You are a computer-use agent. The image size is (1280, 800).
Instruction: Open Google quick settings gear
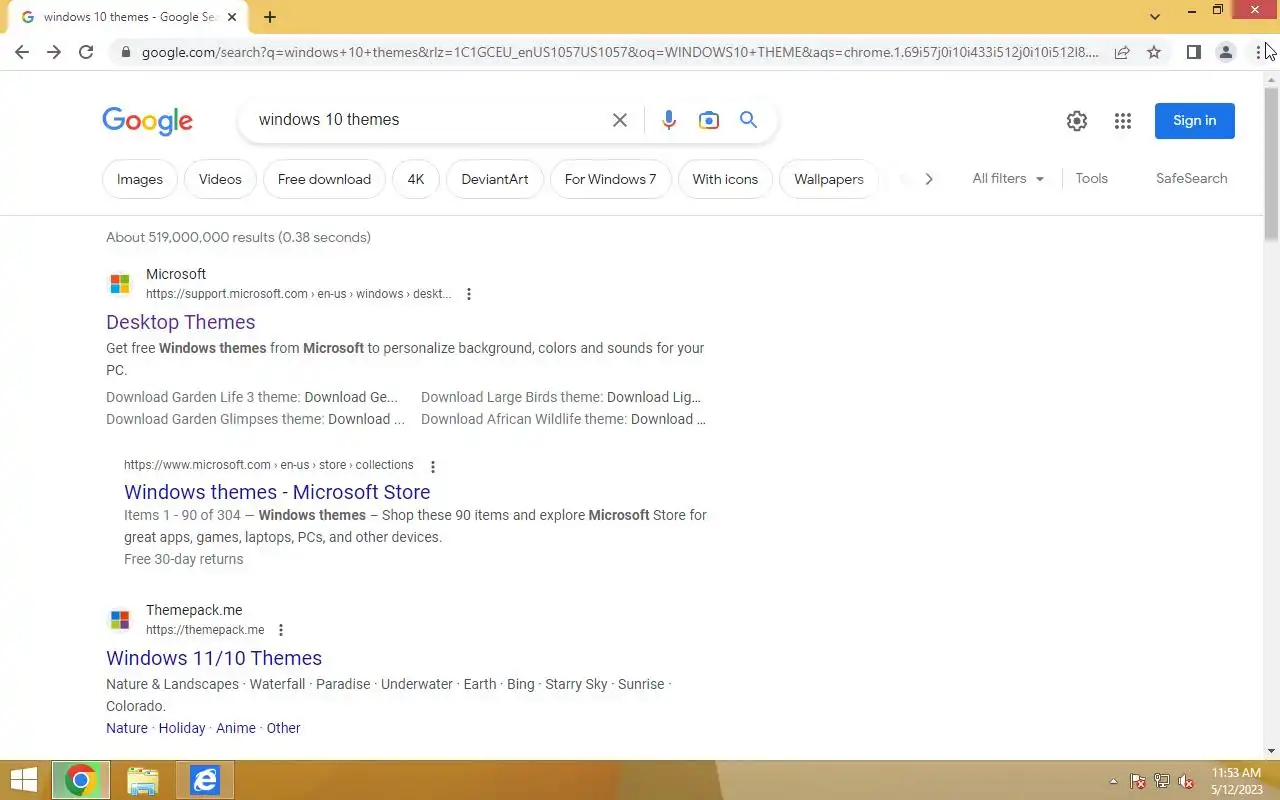click(x=1077, y=121)
